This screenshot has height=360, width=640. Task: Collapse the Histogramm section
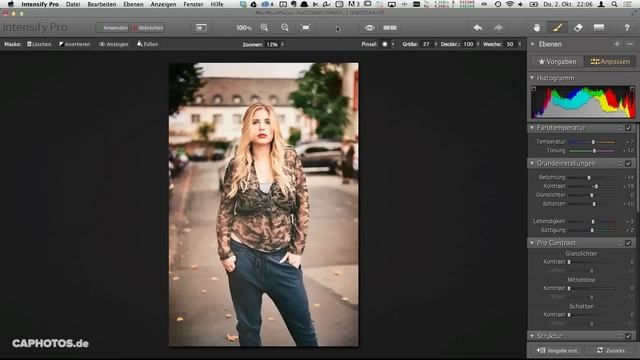tap(532, 78)
